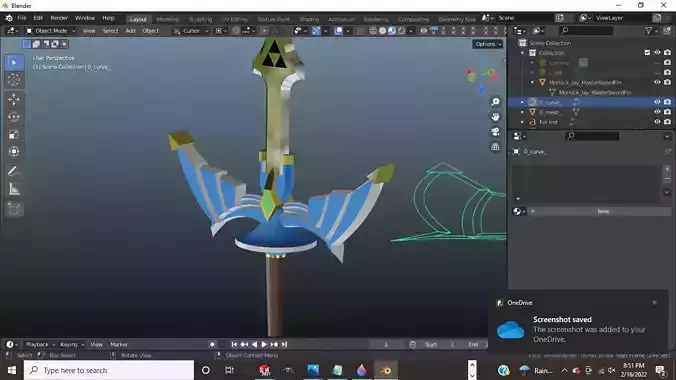Open the Options dropdown in viewport
Image resolution: width=676 pixels, height=380 pixels.
(488, 44)
